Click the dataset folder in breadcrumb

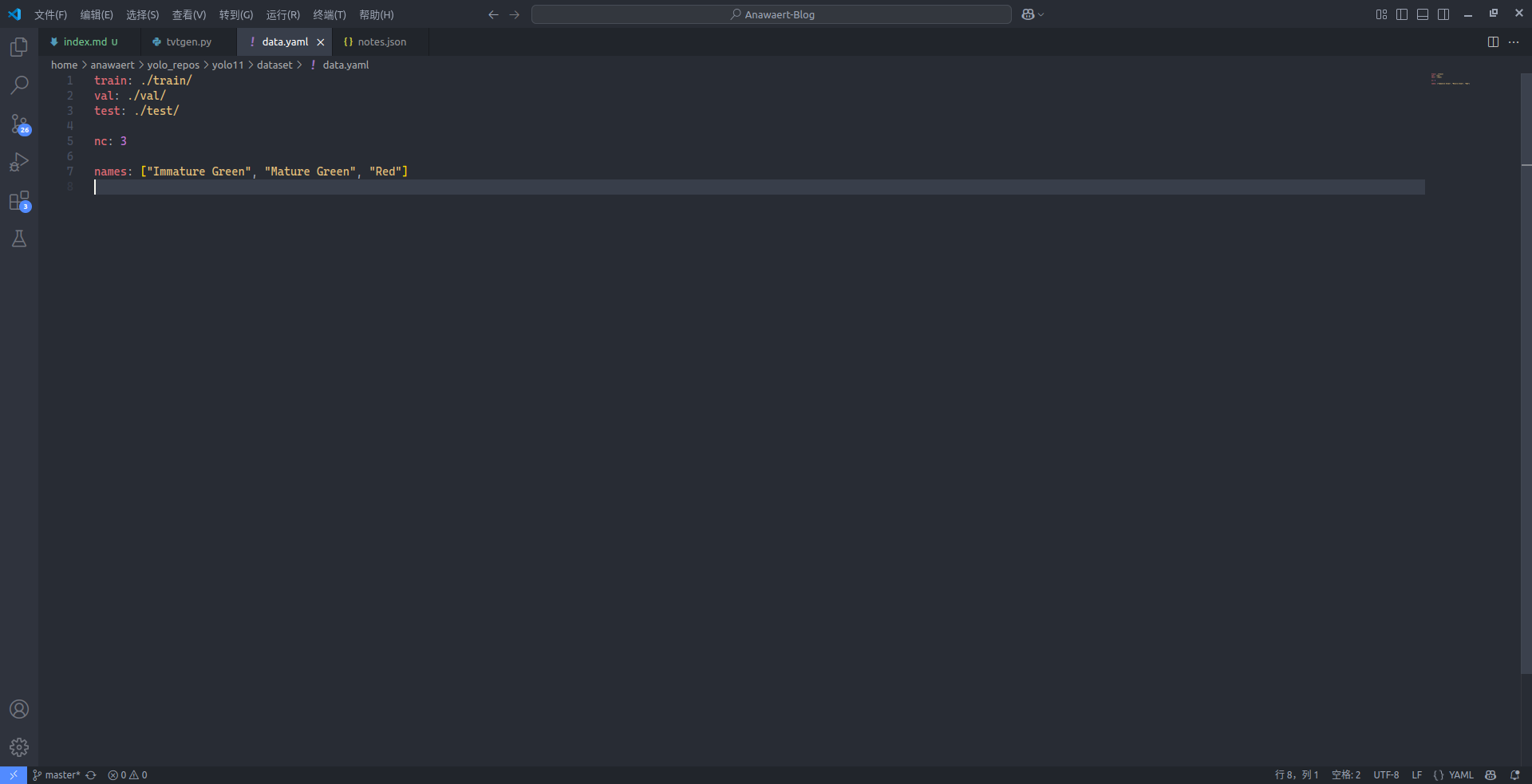pos(274,65)
